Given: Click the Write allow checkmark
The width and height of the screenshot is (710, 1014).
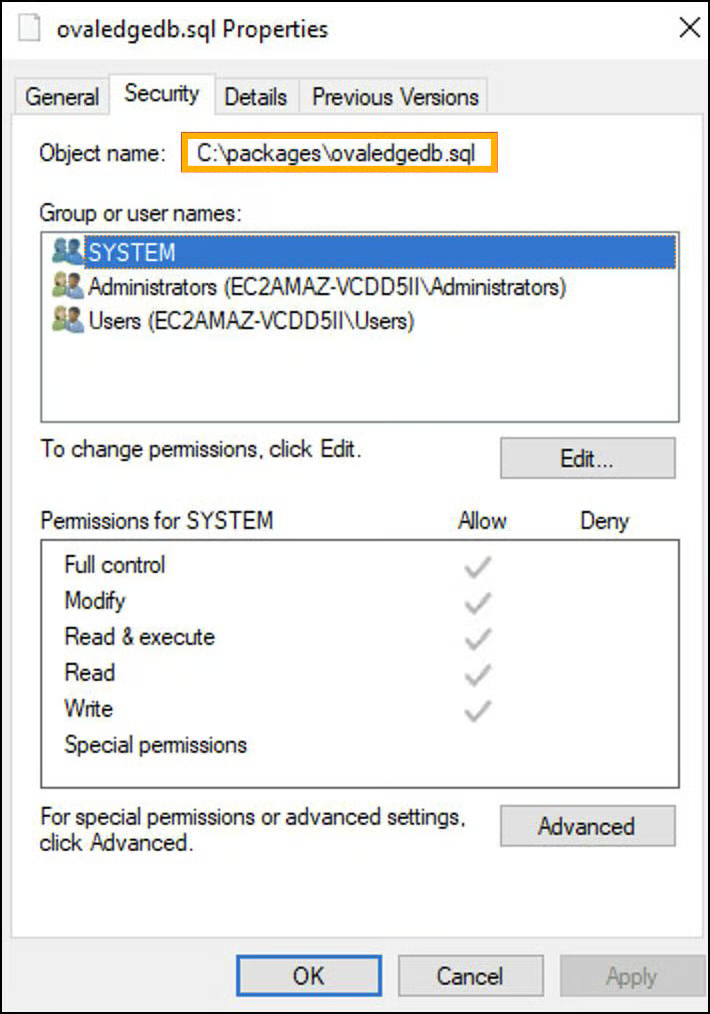Looking at the screenshot, I should click(x=478, y=711).
